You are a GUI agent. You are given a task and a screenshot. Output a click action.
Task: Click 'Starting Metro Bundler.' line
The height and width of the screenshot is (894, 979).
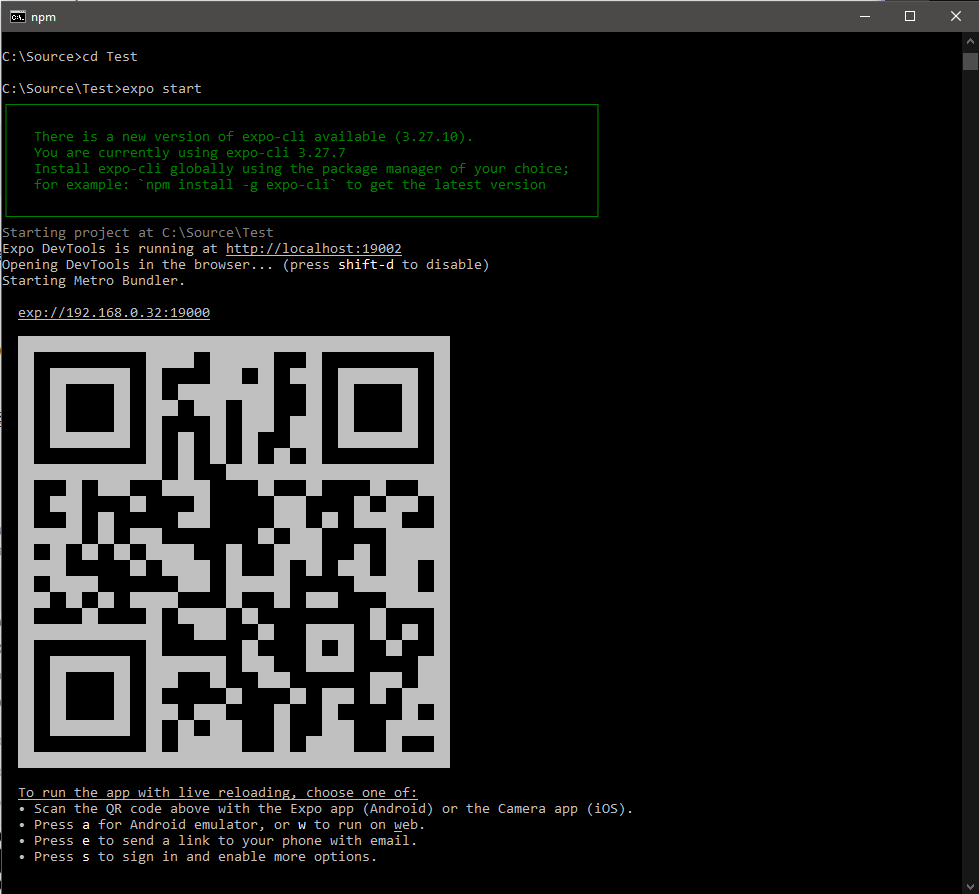pos(94,281)
